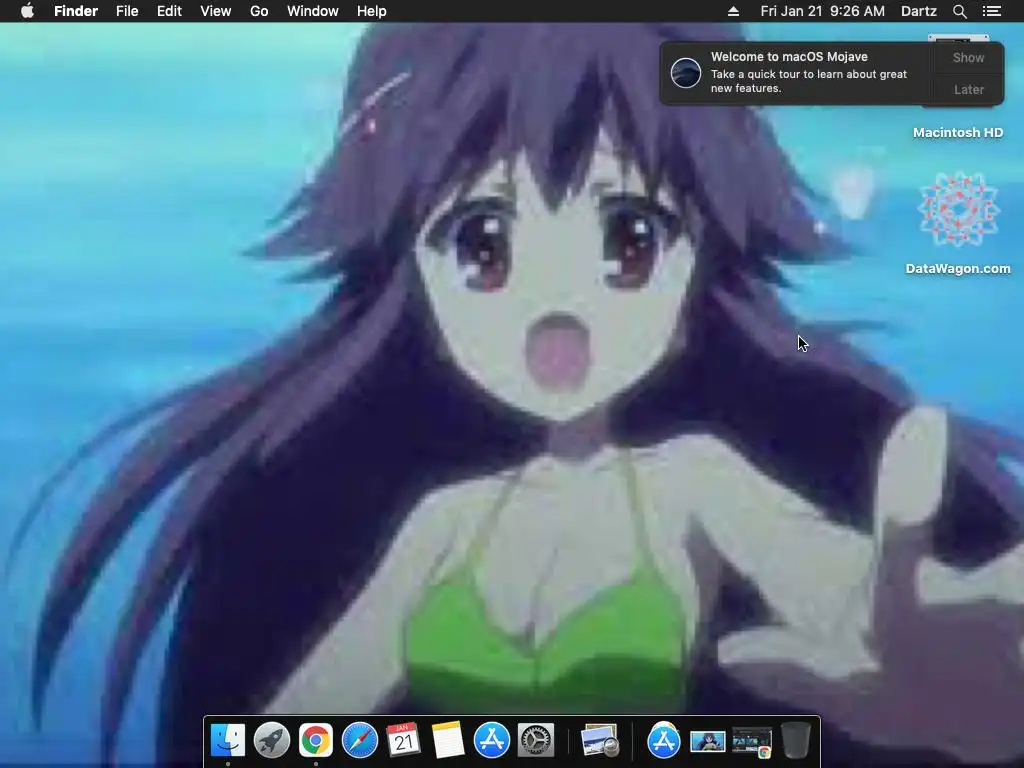This screenshot has width=1024, height=768.
Task: Open the Go menu
Action: [x=259, y=11]
